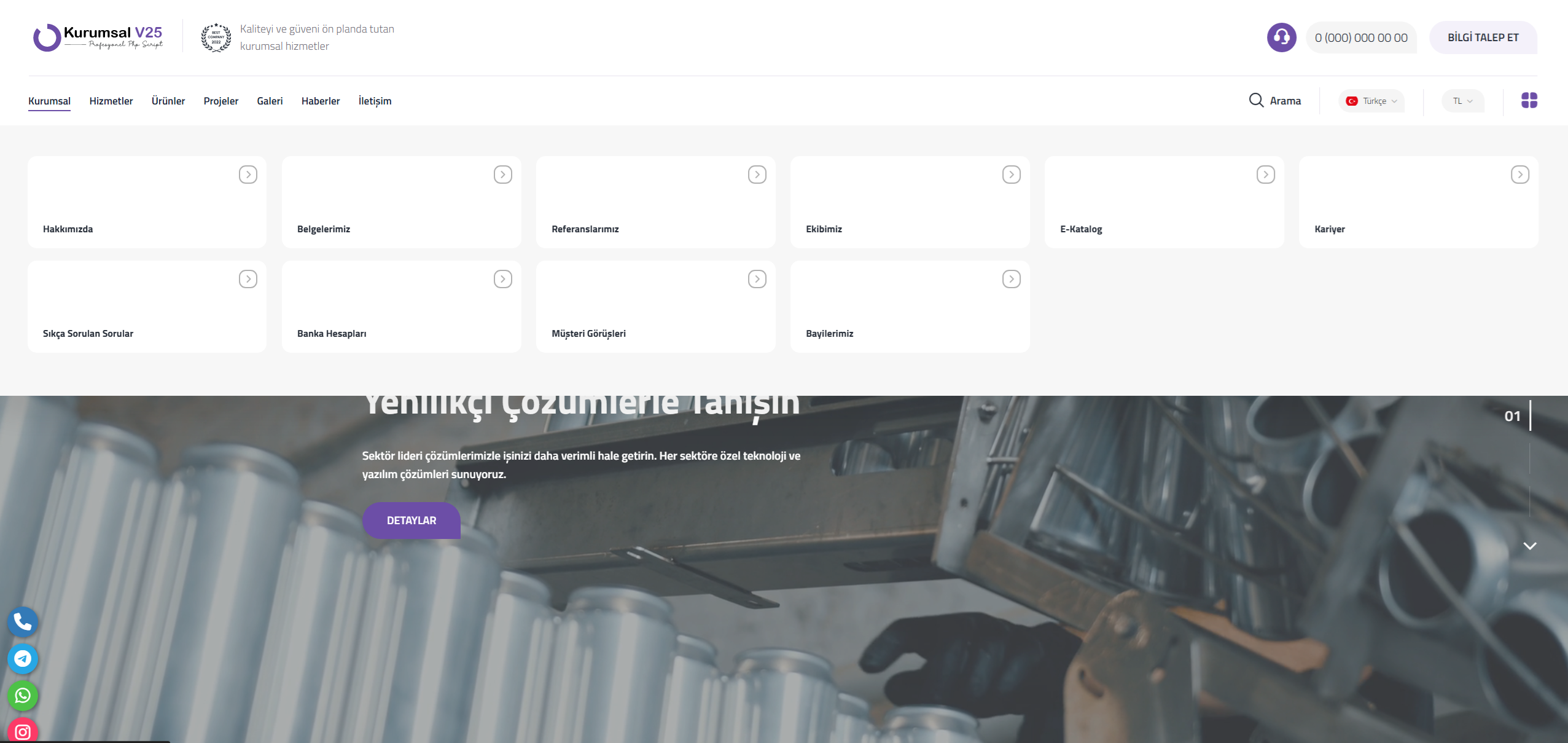
Task: Click the arrow icon on the Kariyer card
Action: [x=1519, y=175]
